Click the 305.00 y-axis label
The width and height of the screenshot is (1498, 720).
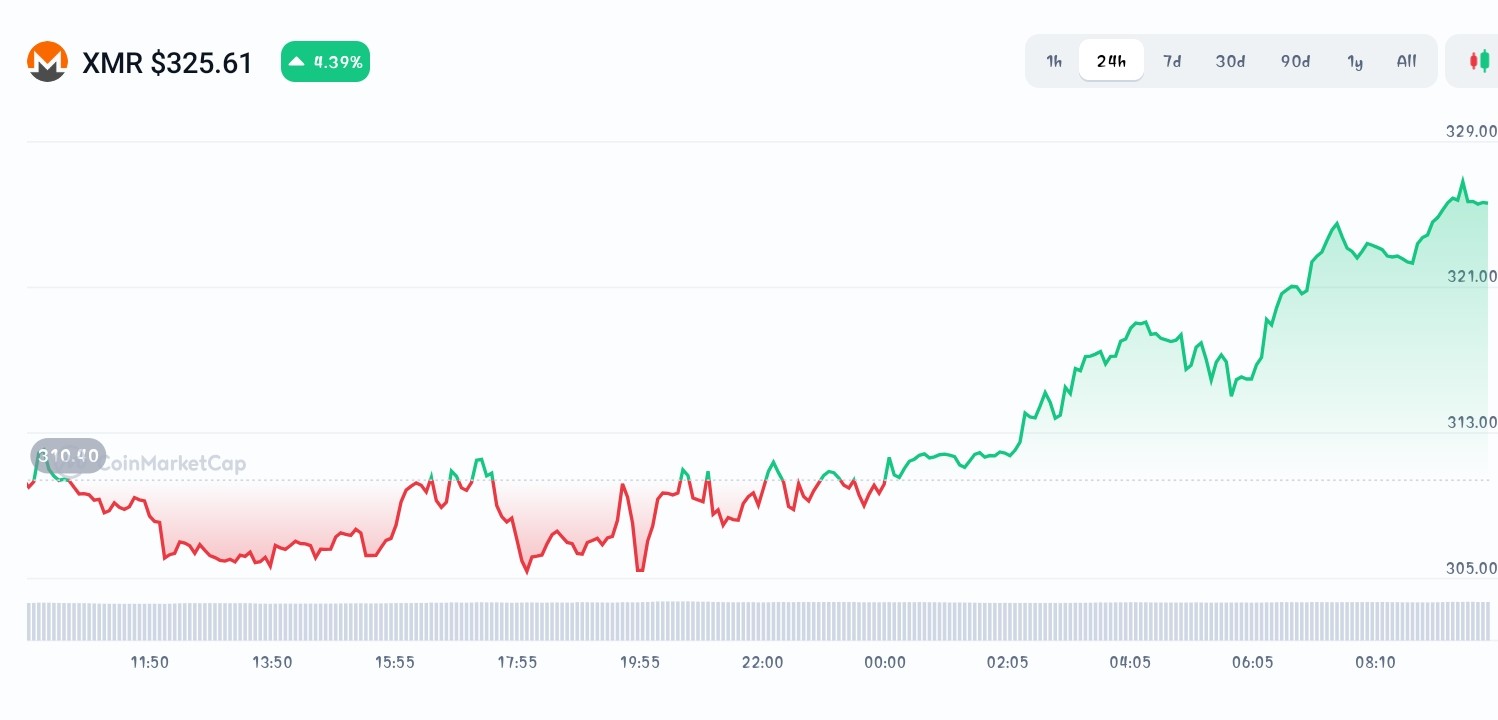coord(1471,568)
